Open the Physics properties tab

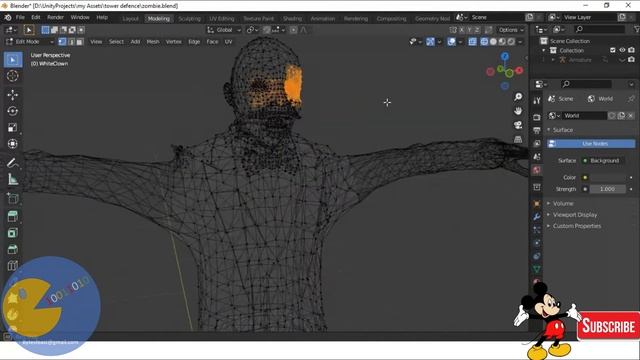pos(537,243)
